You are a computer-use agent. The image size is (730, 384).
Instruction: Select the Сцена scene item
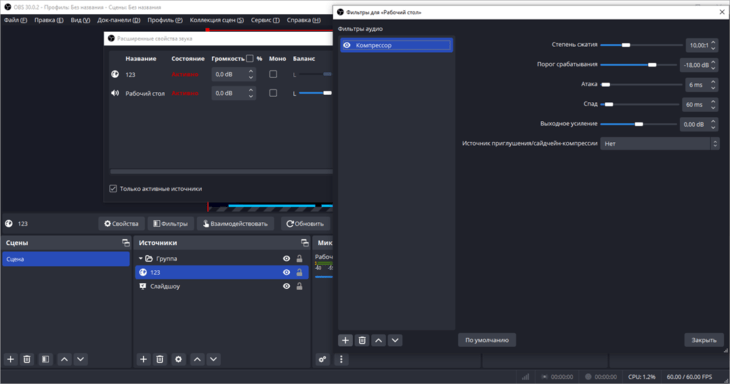coord(66,259)
